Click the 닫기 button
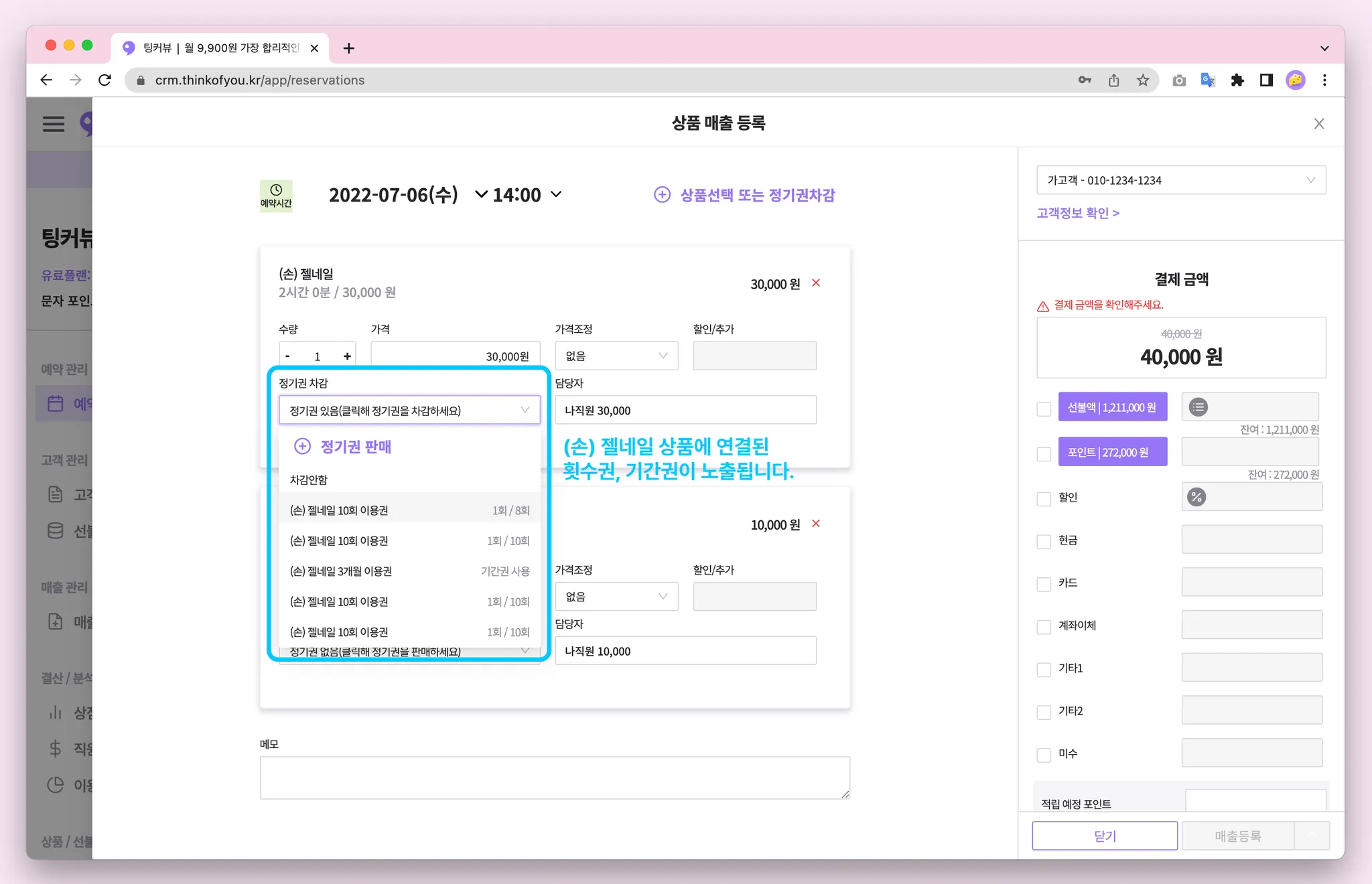 [1104, 836]
